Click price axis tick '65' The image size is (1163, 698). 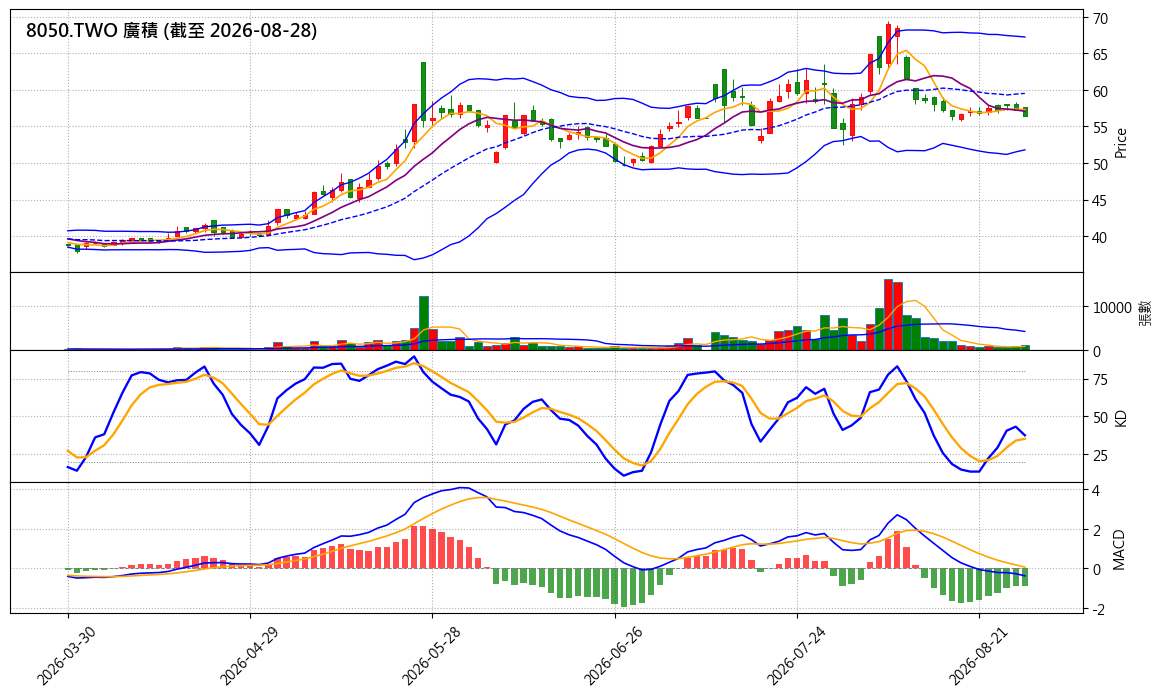(1100, 55)
